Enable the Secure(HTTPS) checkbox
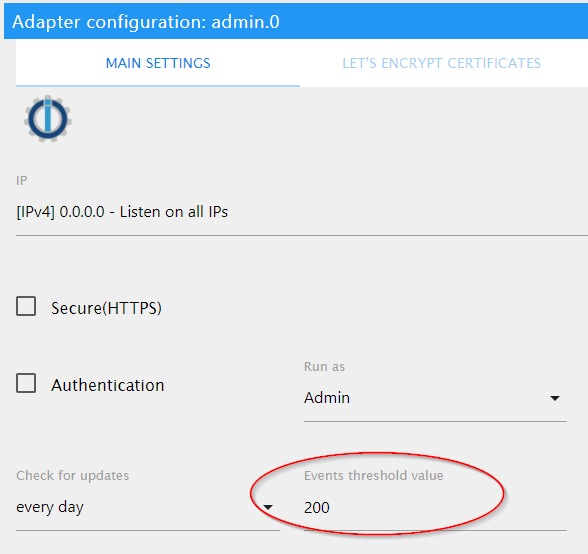Image resolution: width=588 pixels, height=554 pixels. (x=26, y=306)
